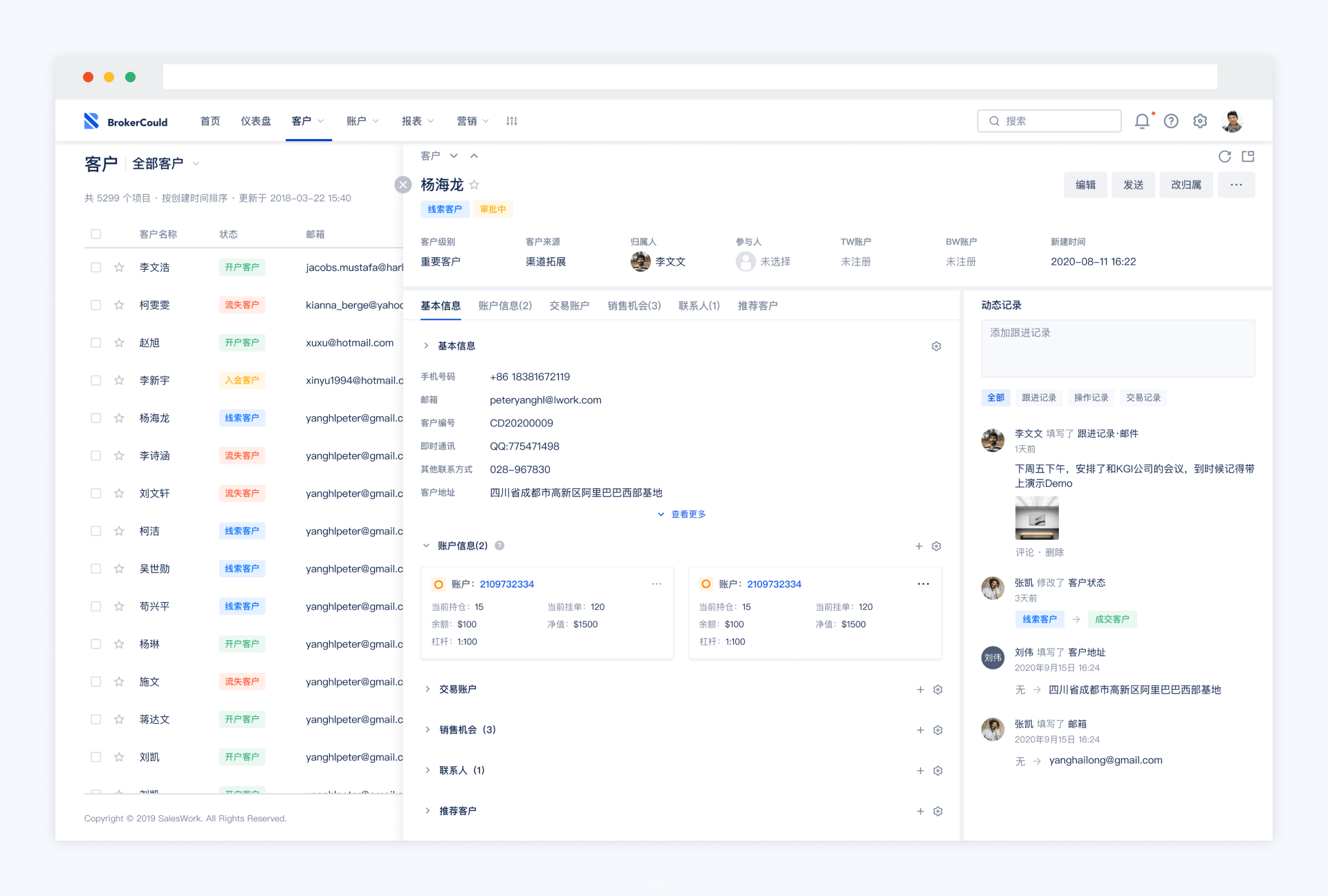Switch to the 交易账户 tab

pos(569,306)
